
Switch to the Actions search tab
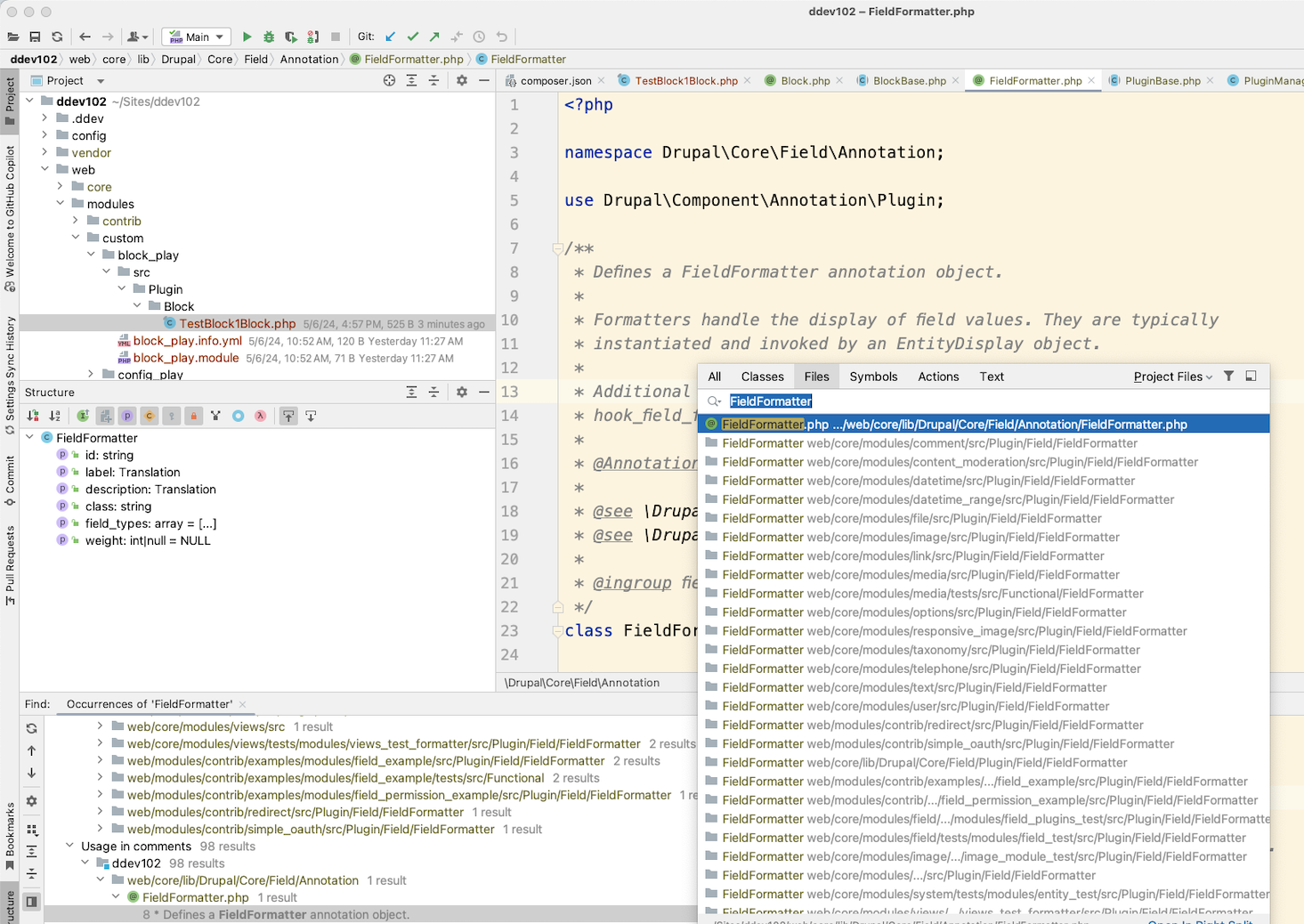click(938, 377)
